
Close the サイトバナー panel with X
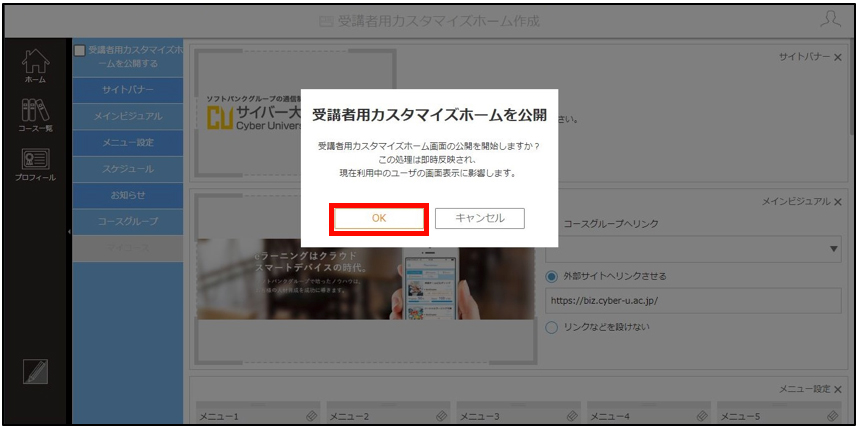(838, 57)
